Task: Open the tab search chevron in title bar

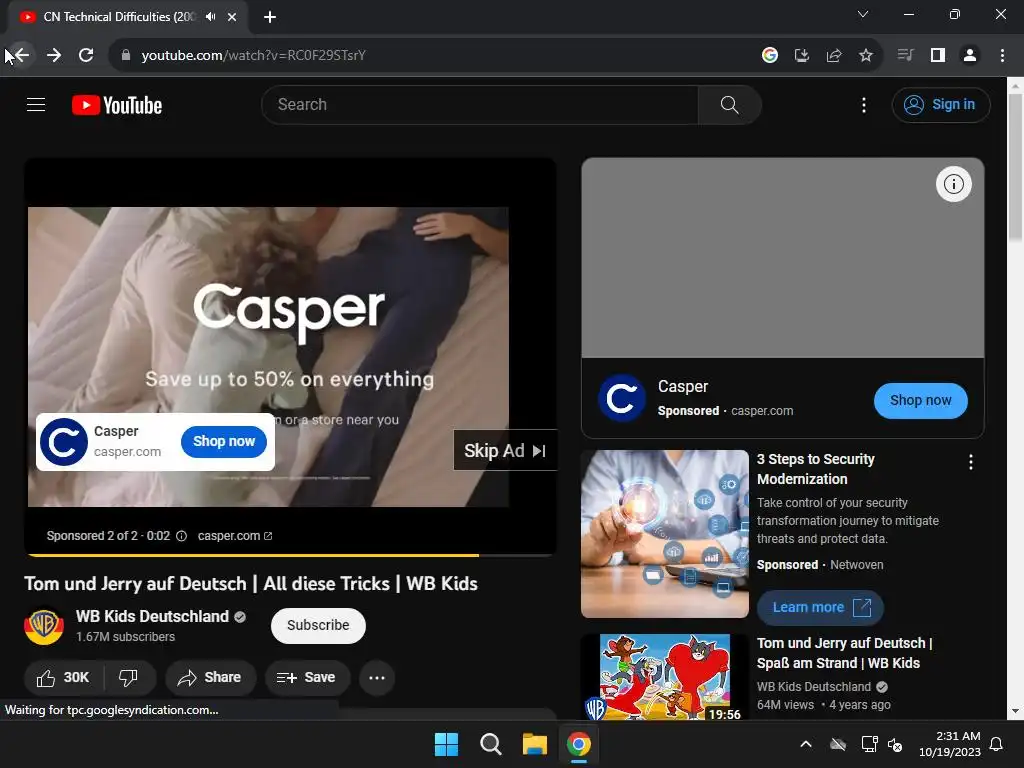Action: coord(863,14)
